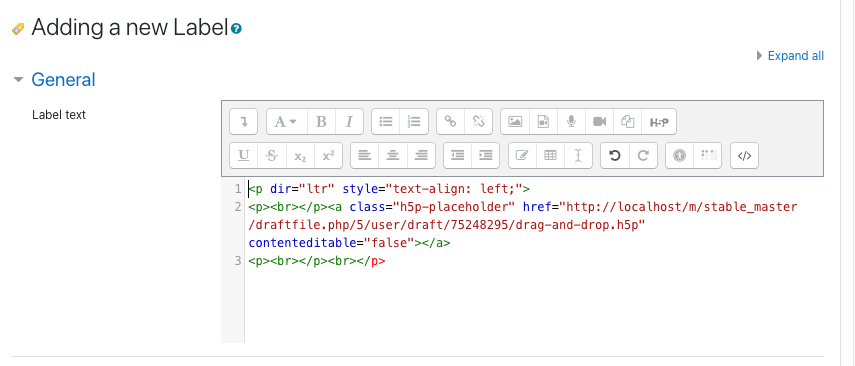
Task: Insert an unordered bullet list
Action: (x=386, y=121)
